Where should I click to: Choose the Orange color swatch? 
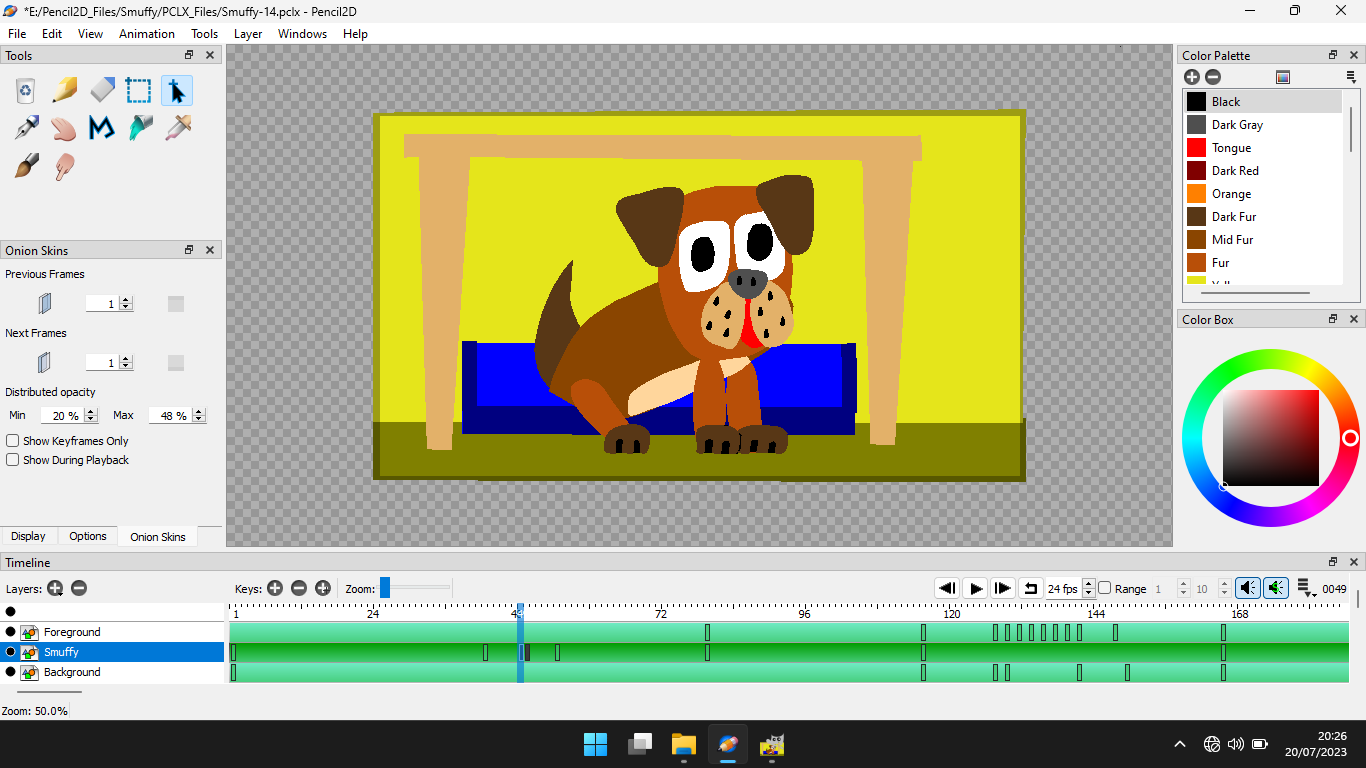(x=1196, y=193)
